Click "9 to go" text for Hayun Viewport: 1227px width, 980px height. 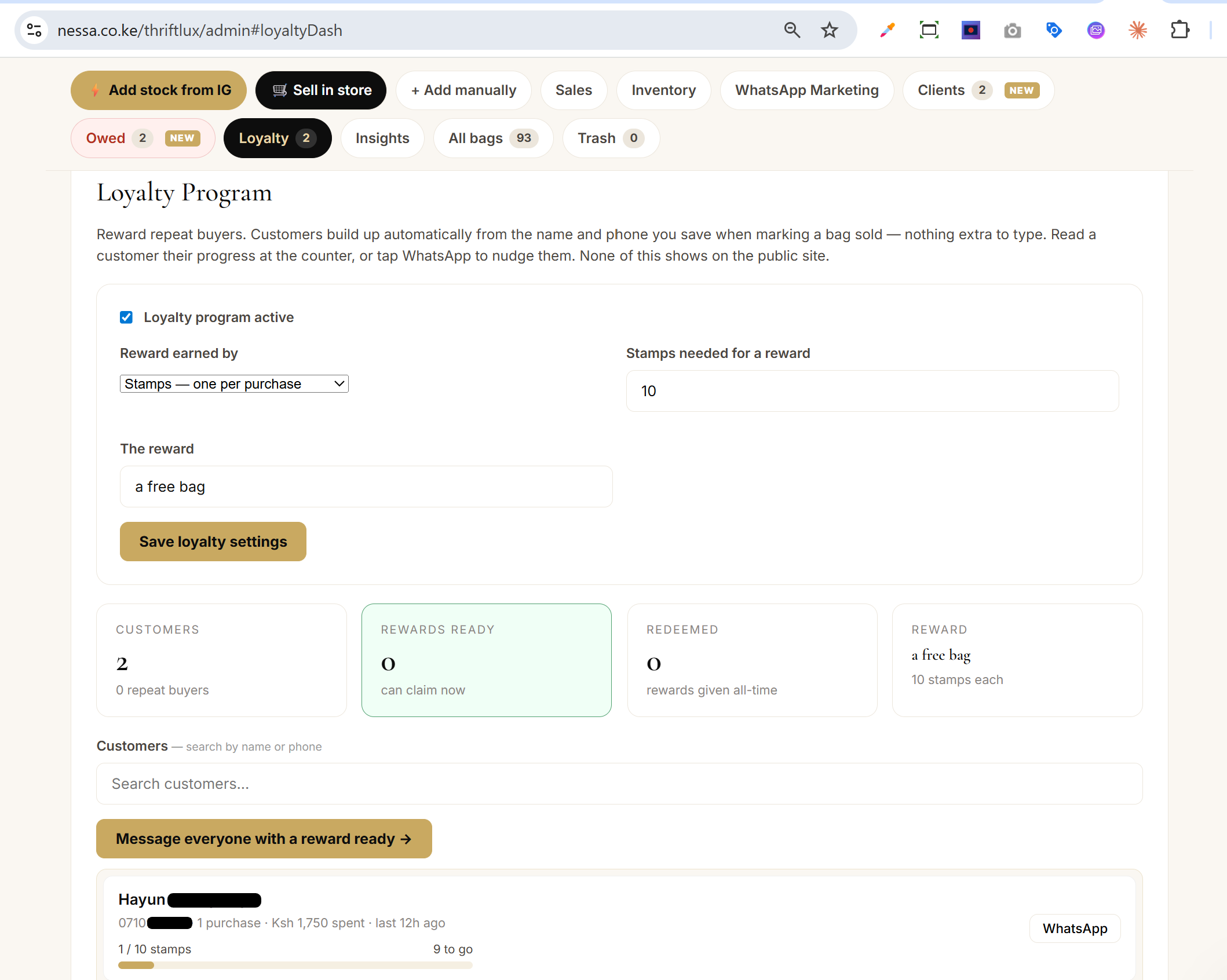[x=453, y=949]
